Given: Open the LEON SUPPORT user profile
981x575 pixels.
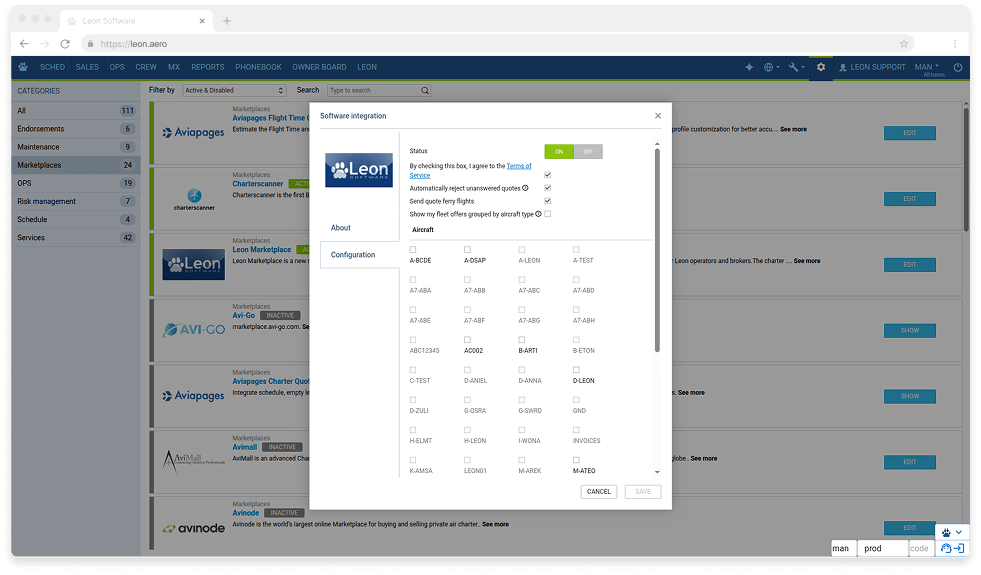Looking at the screenshot, I should click(x=872, y=67).
